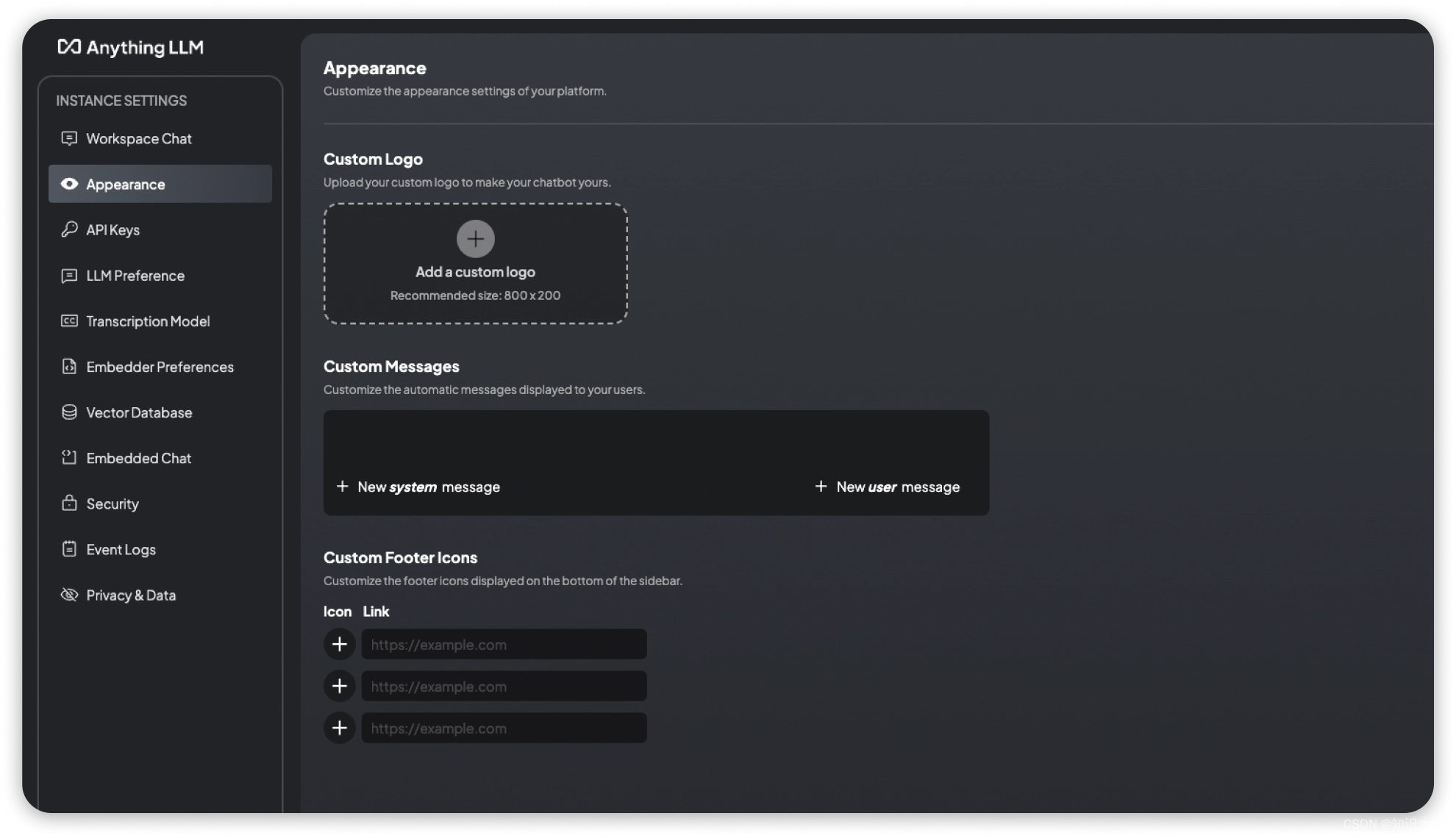Click the API Keys key icon
Image resolution: width=1456 pixels, height=838 pixels.
tap(69, 229)
